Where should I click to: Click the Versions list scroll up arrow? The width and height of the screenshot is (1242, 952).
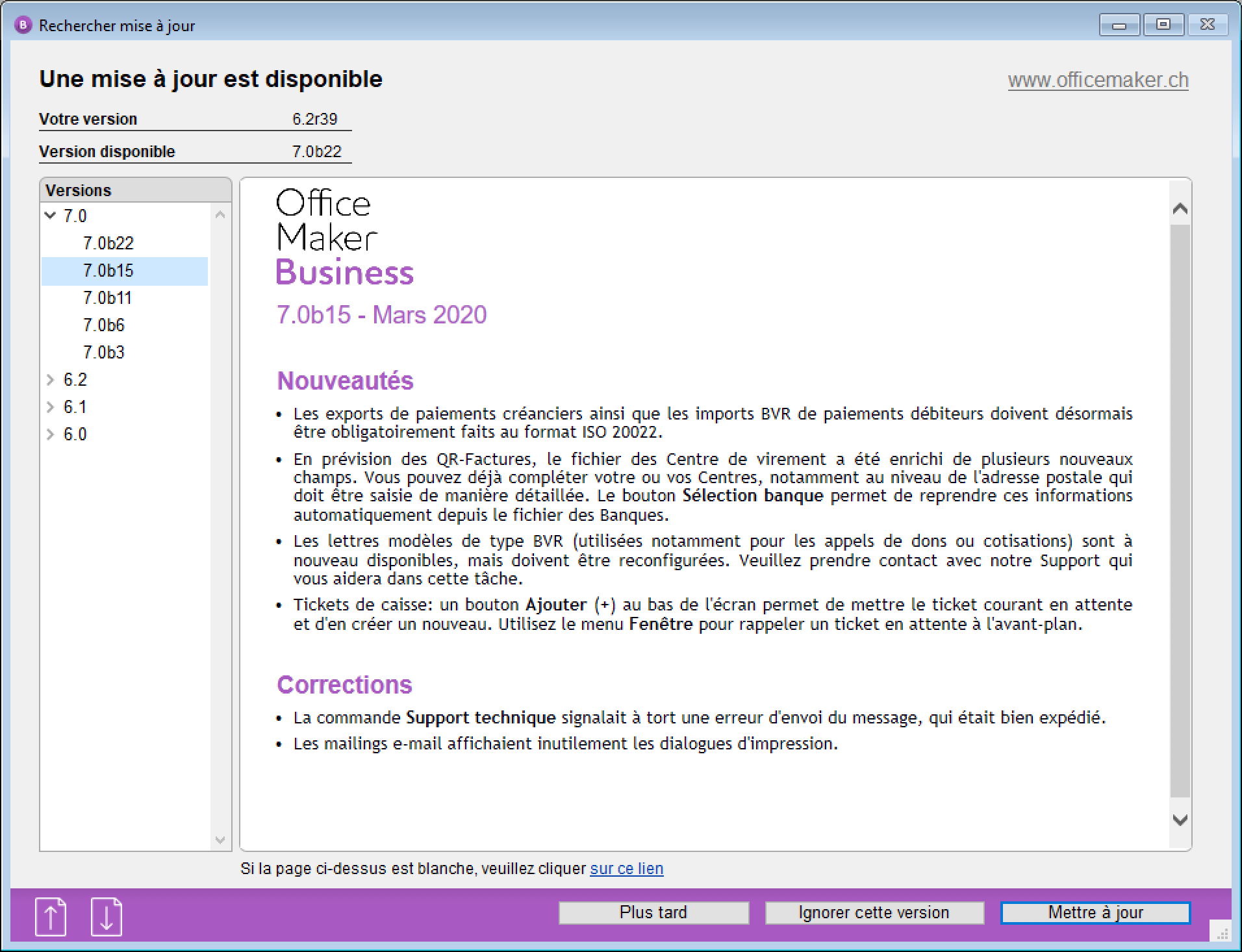point(220,214)
